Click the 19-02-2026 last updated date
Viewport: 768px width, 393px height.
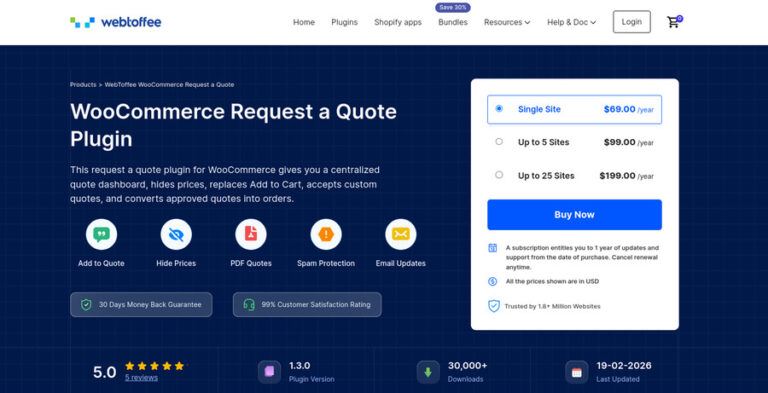[624, 366]
